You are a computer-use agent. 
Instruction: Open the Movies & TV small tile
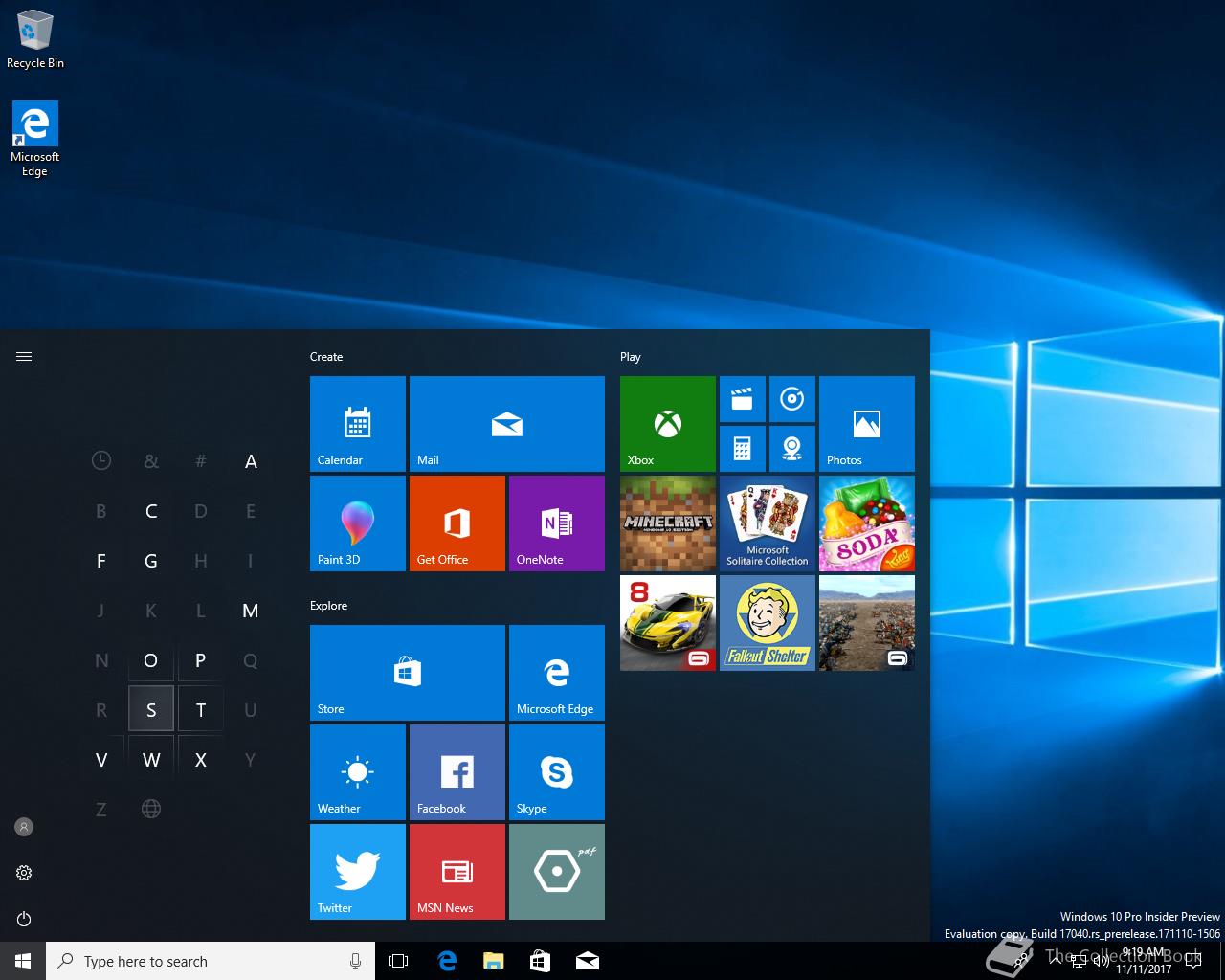coord(743,399)
